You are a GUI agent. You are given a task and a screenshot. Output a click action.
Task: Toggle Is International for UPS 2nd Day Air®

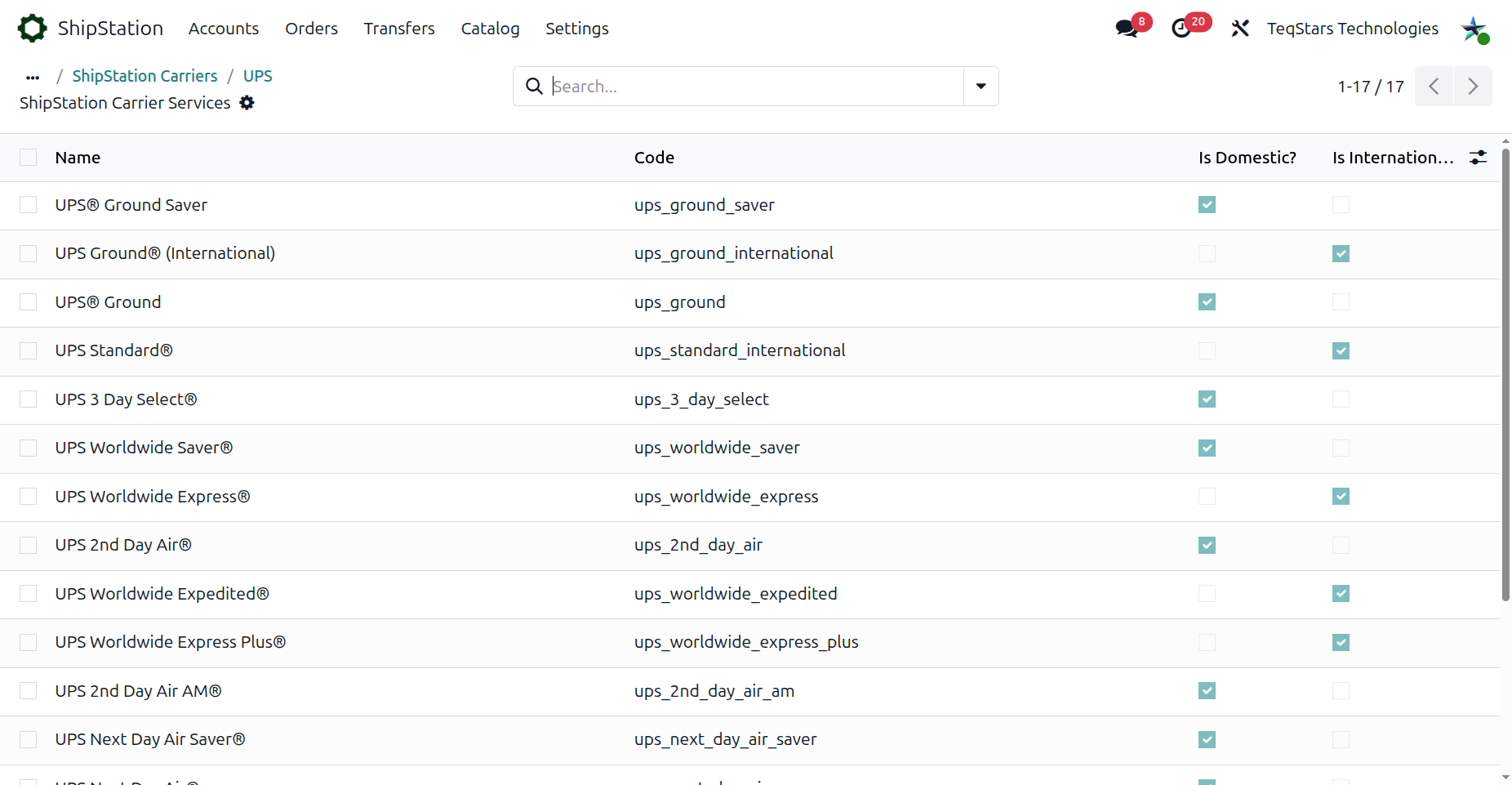(1341, 545)
